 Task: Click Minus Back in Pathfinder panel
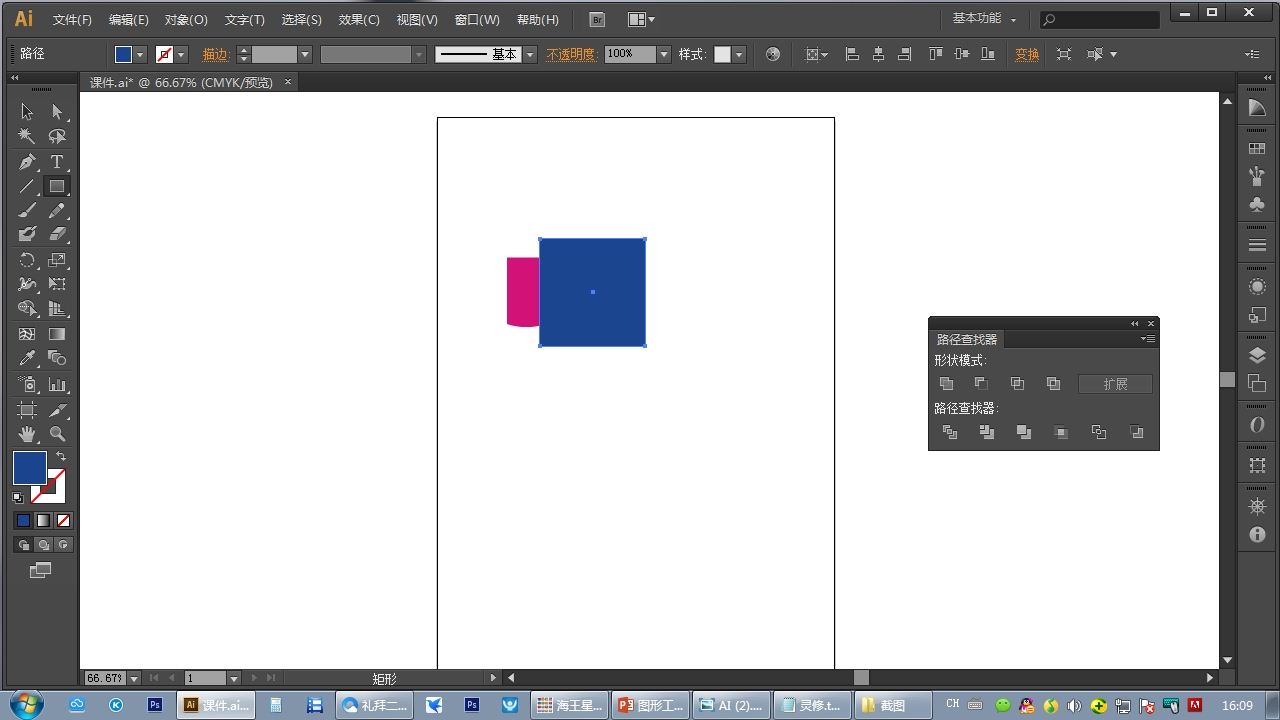[1136, 432]
